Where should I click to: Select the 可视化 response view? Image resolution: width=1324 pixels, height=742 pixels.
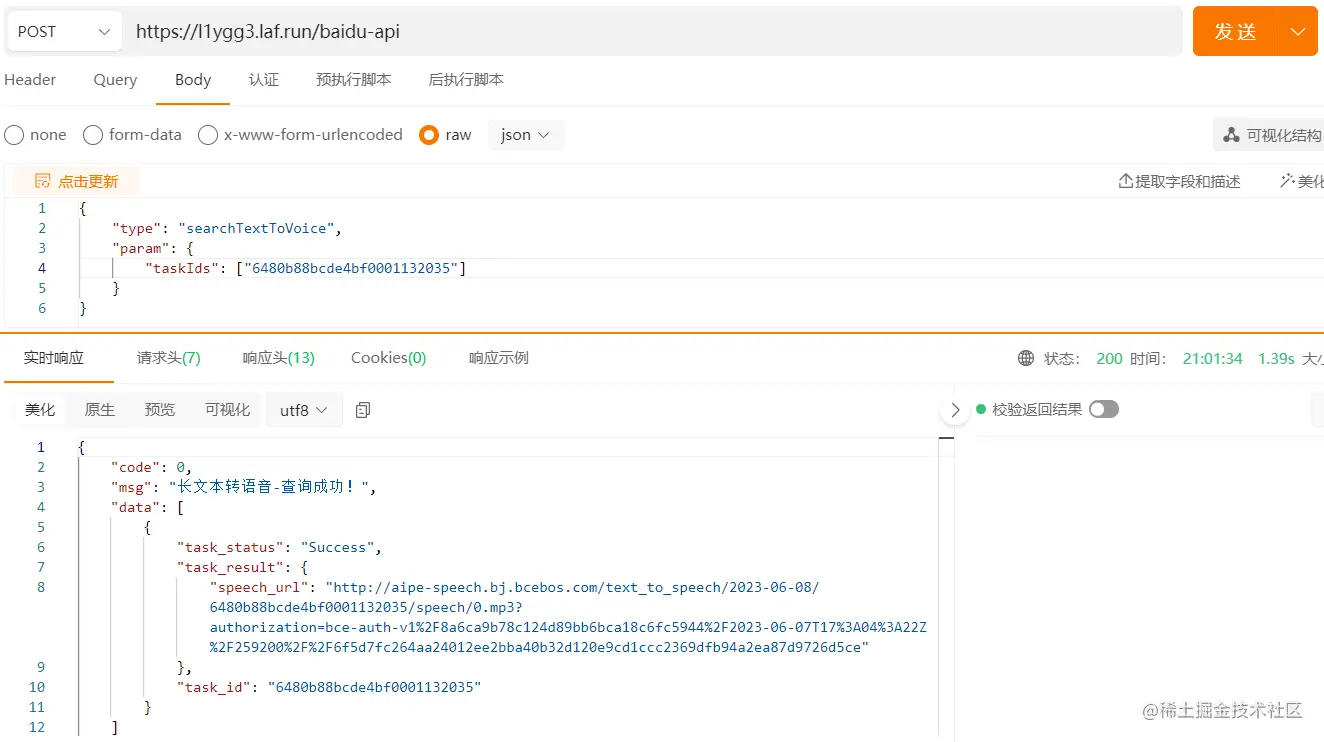[x=227, y=410]
